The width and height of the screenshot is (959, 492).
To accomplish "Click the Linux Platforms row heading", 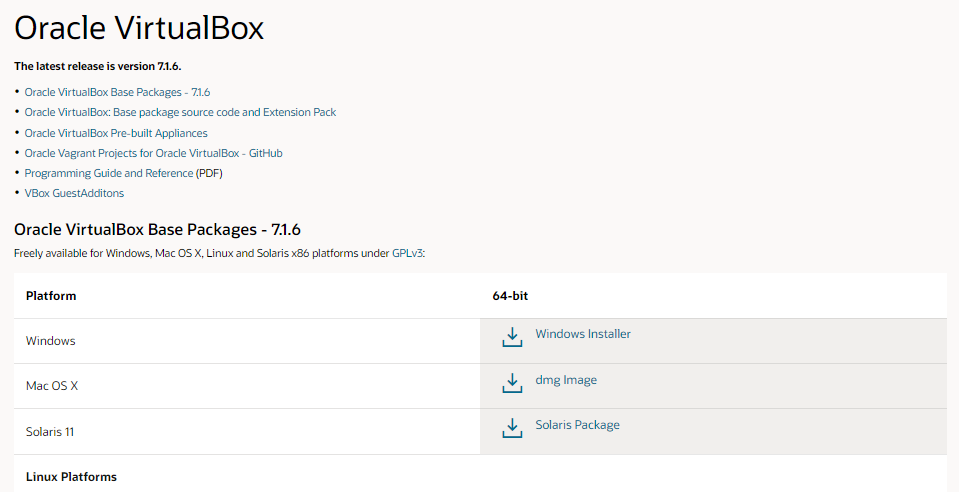I will (x=71, y=477).
